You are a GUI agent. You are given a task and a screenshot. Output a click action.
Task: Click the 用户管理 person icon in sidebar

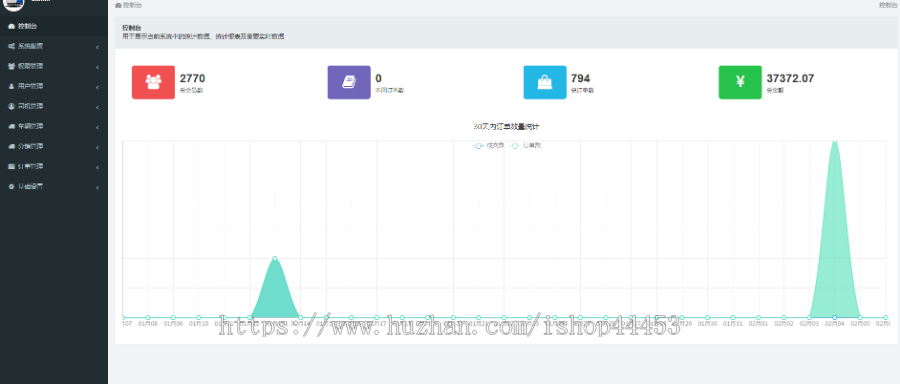11,87
